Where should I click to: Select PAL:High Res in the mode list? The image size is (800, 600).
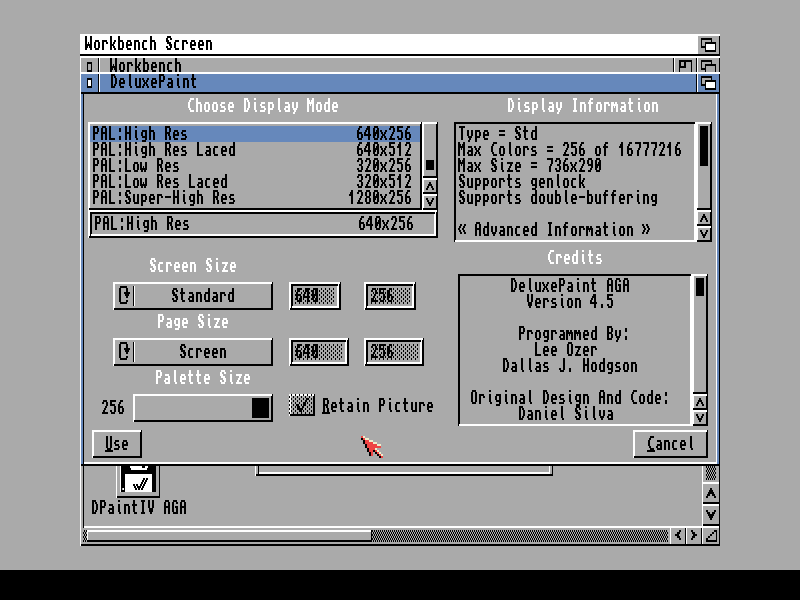256,134
